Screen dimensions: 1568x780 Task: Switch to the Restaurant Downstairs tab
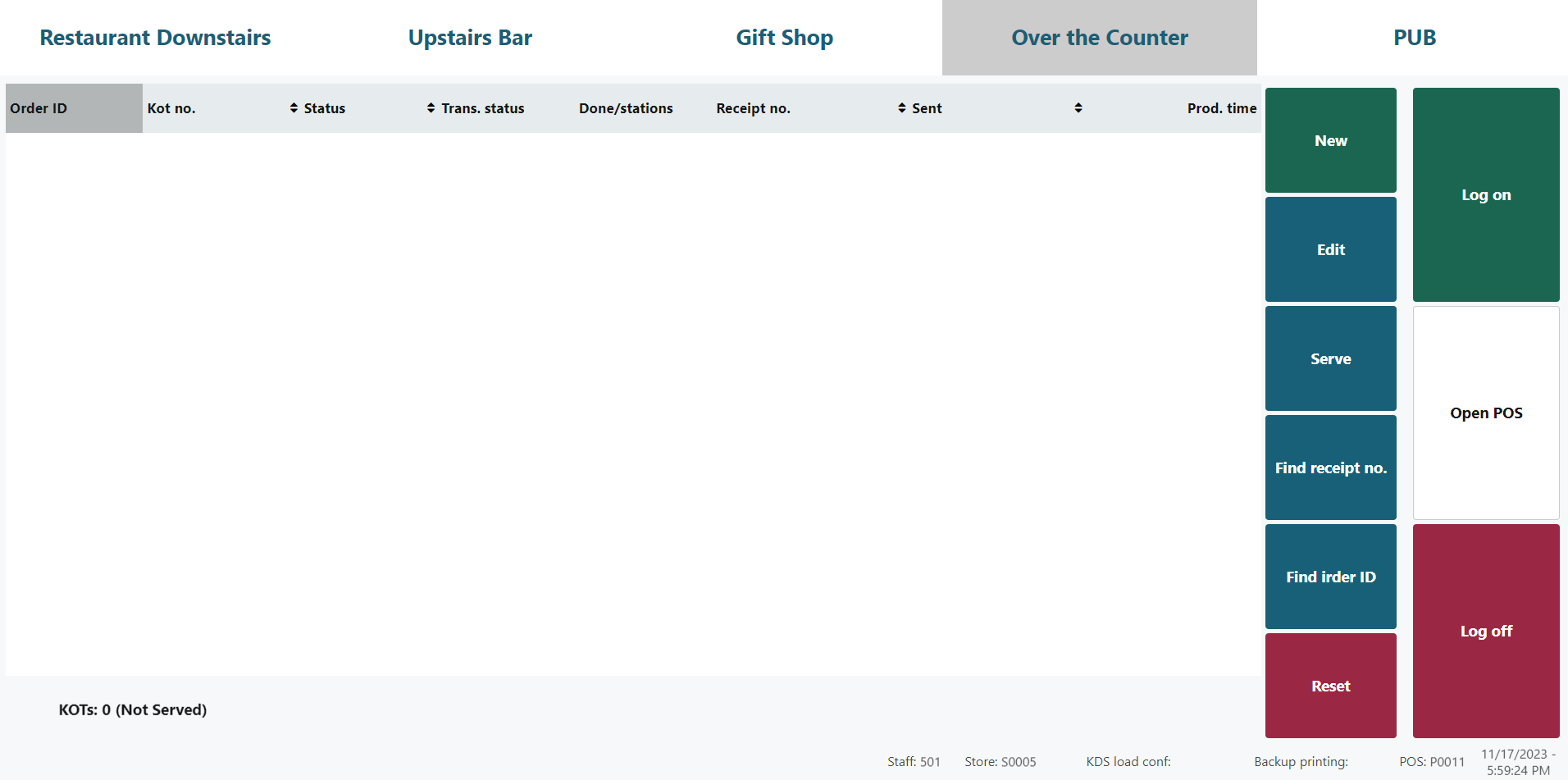(x=156, y=38)
